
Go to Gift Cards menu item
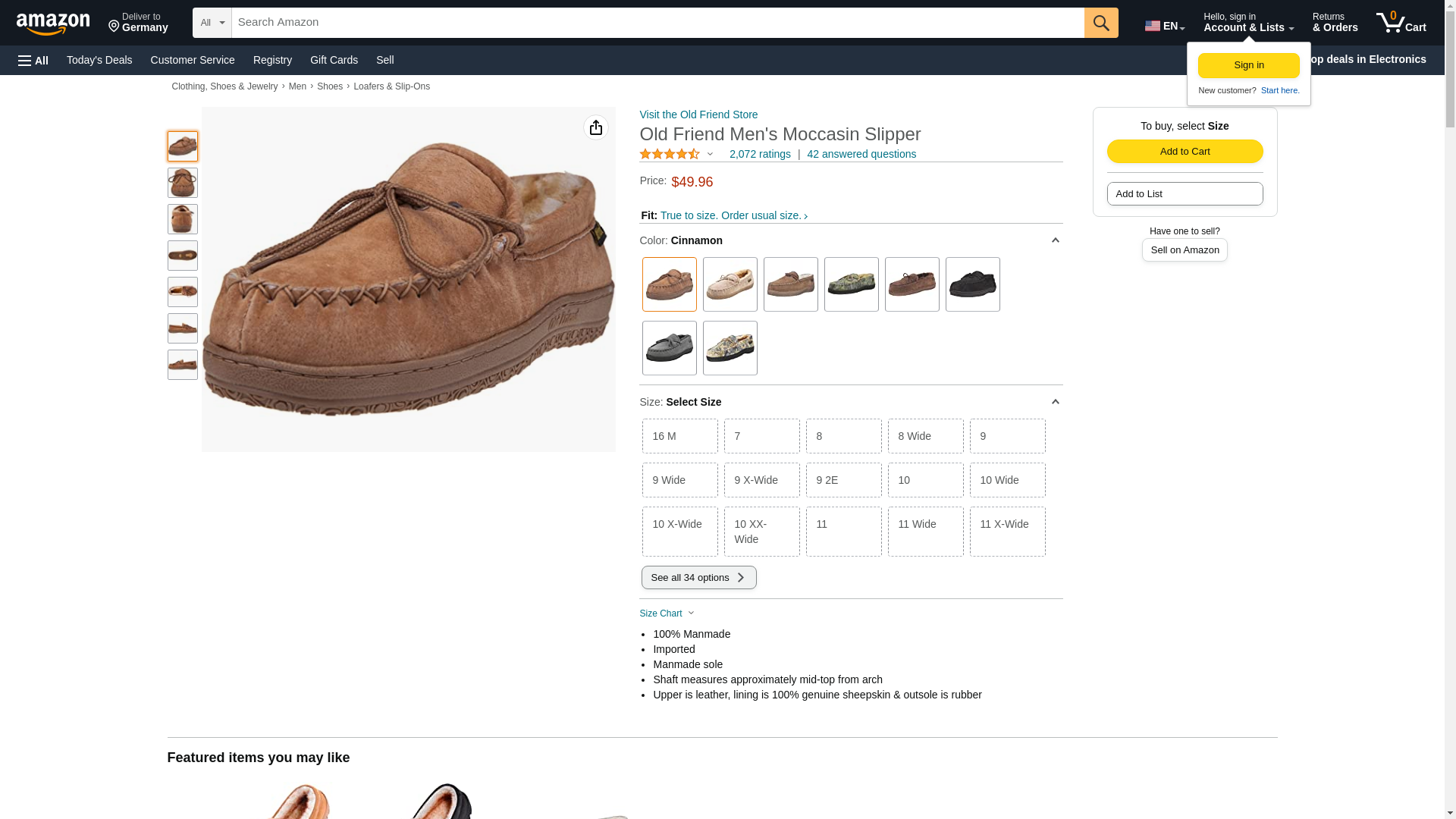334,60
